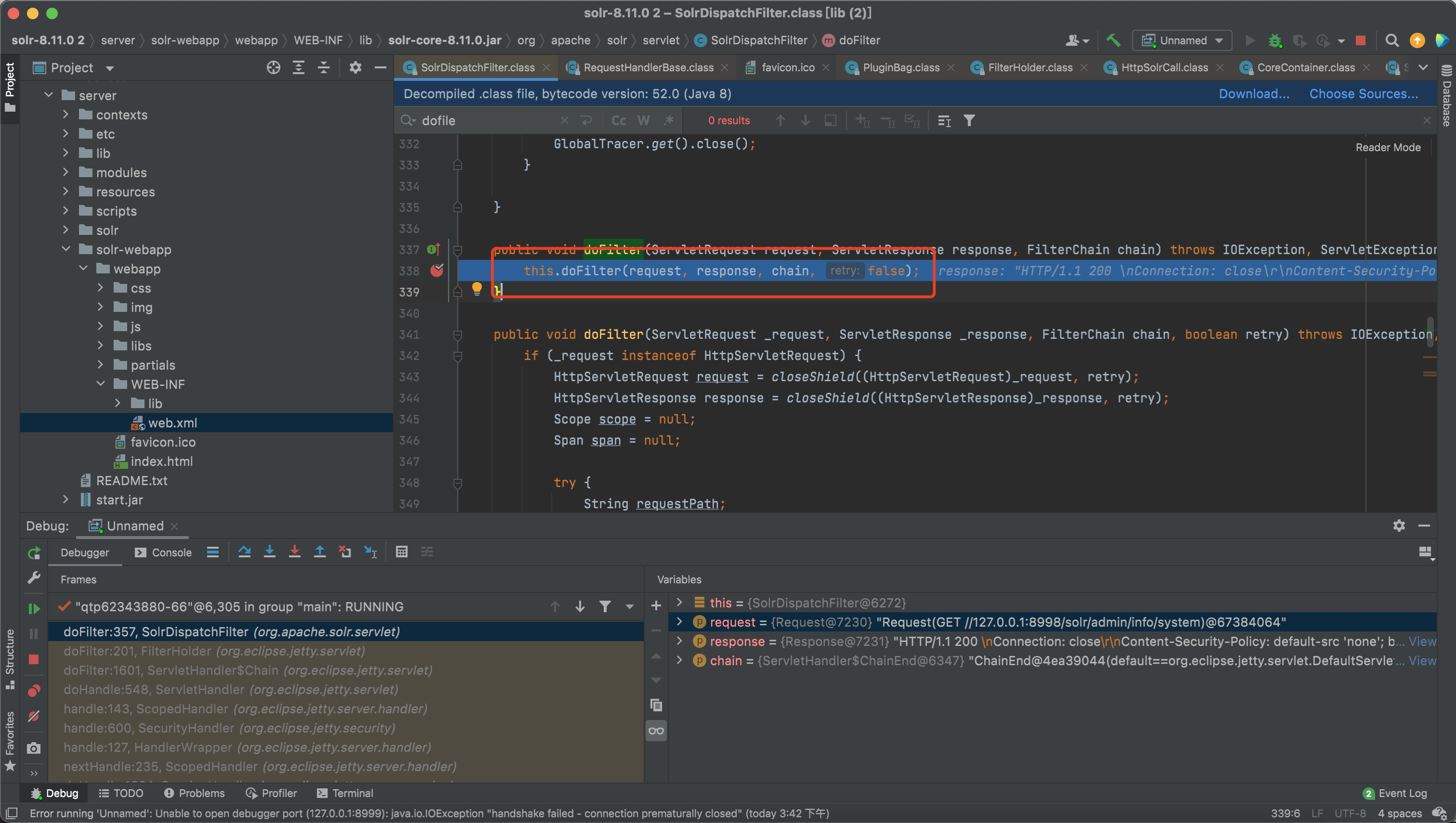Viewport: 1456px width, 823px height.
Task: Click in the search field containing 'dofile'
Action: (489, 120)
